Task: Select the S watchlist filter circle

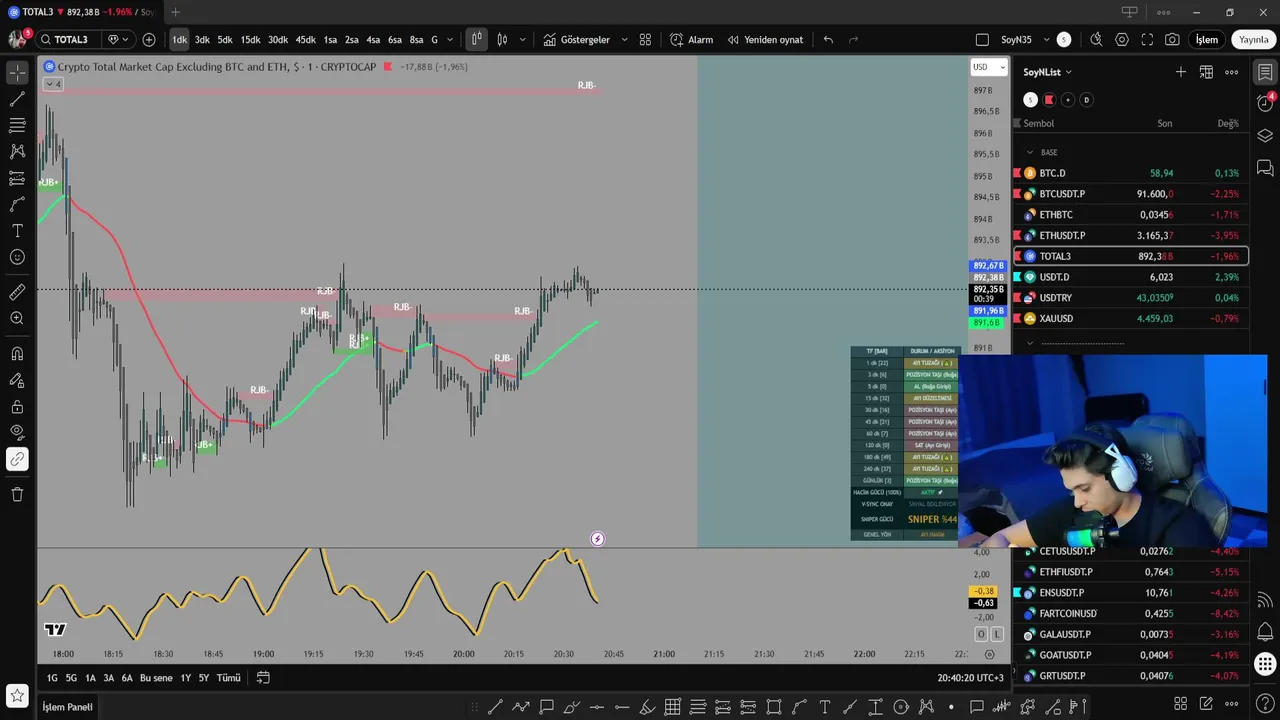Action: click(1030, 100)
